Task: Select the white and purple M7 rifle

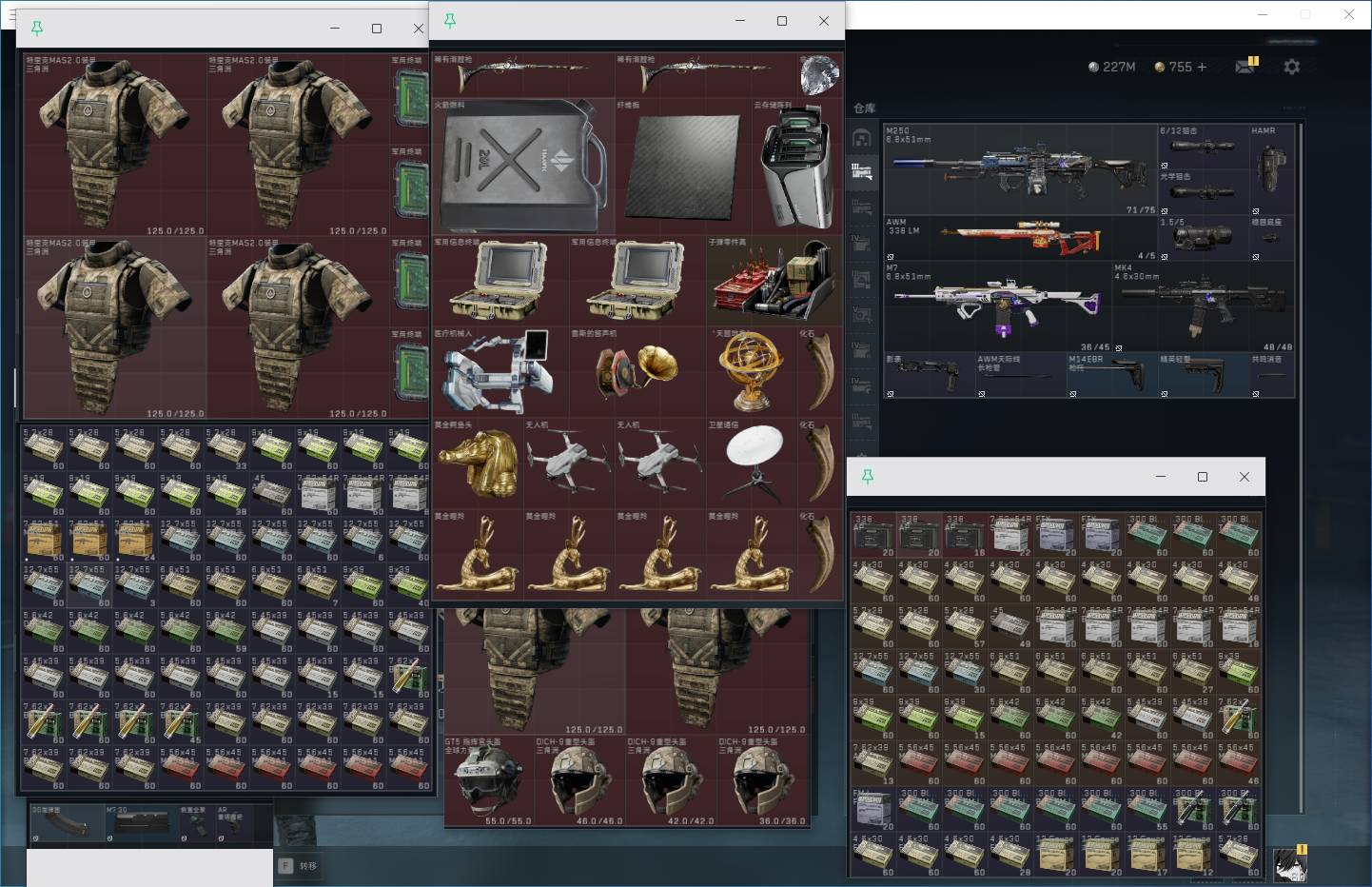Action: click(998, 307)
